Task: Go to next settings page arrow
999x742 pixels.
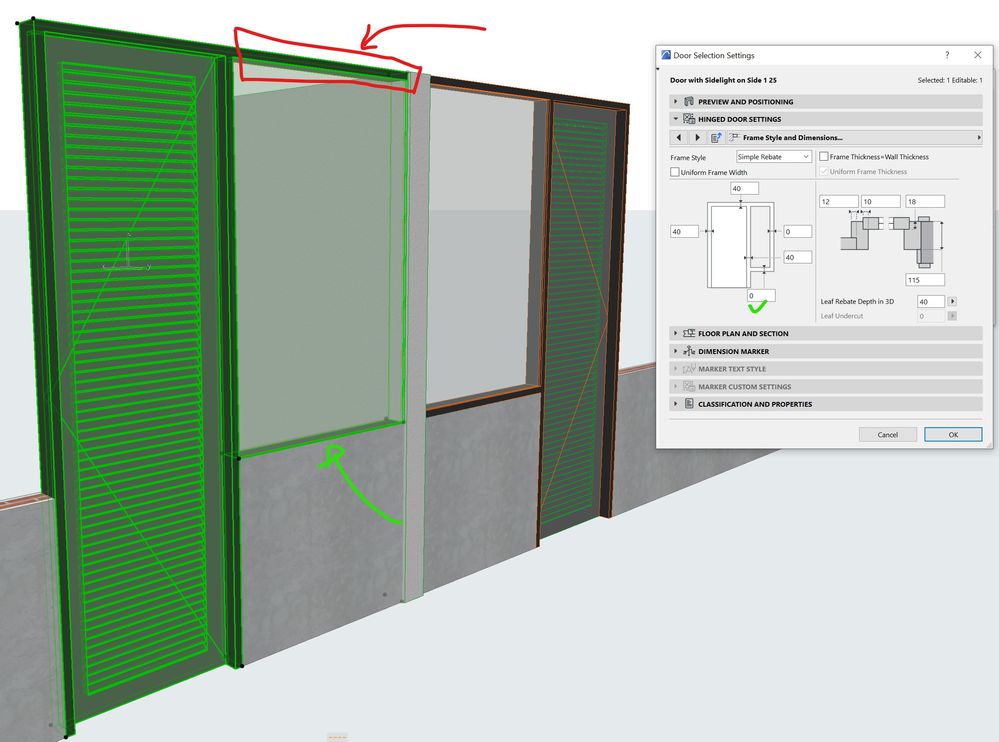Action: coord(697,138)
